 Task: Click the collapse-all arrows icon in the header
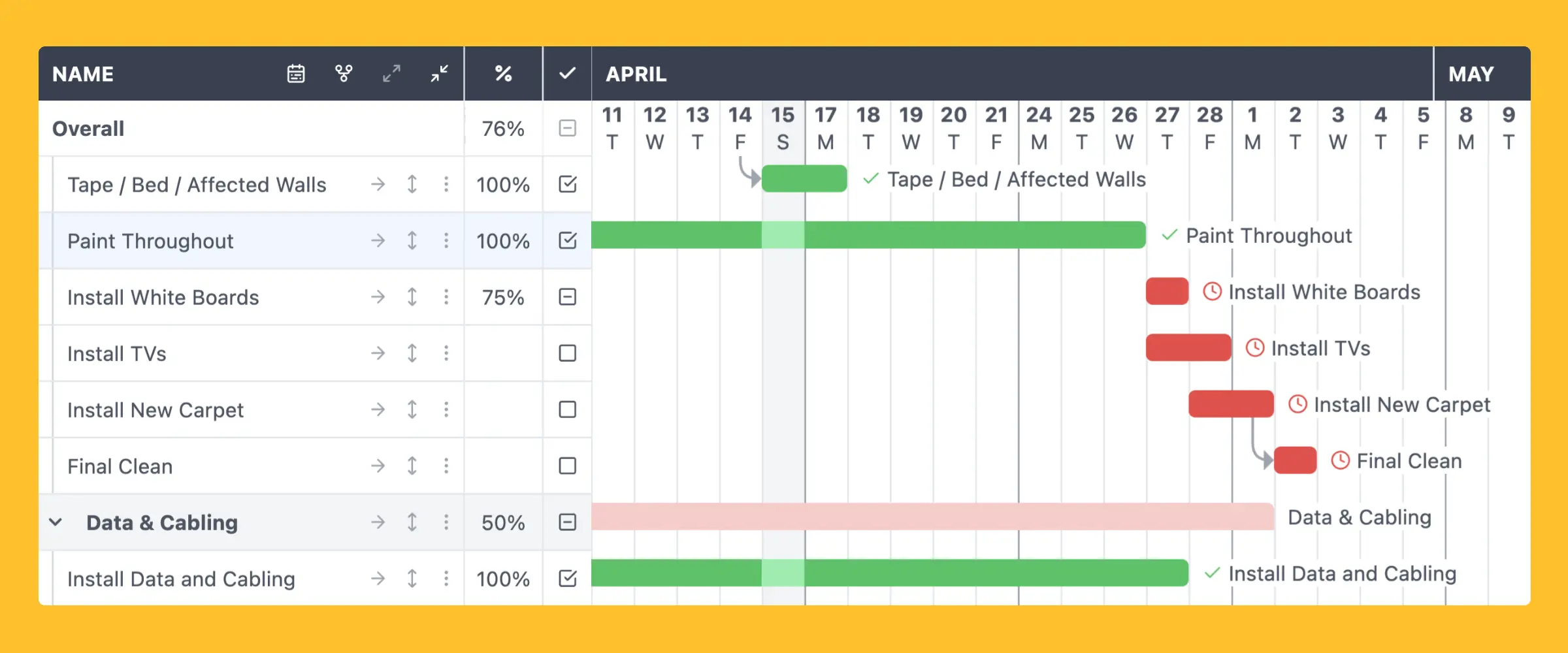coord(438,74)
